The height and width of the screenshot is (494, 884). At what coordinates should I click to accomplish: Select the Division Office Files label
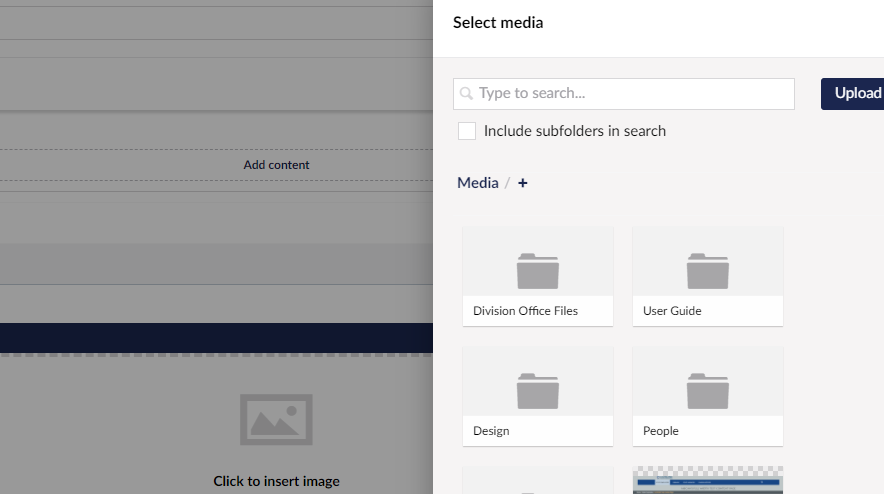click(x=525, y=311)
